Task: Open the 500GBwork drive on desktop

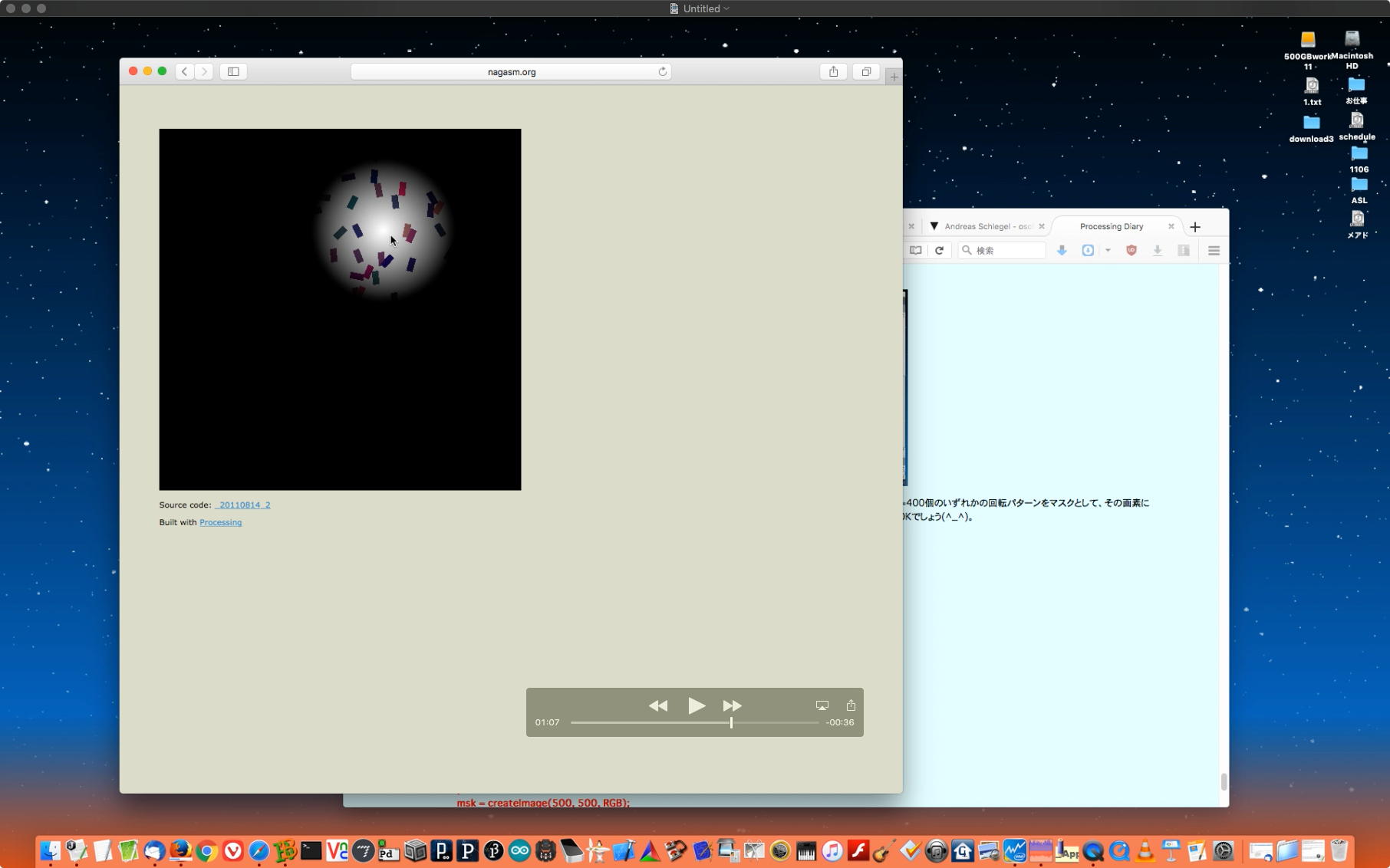Action: (1308, 39)
